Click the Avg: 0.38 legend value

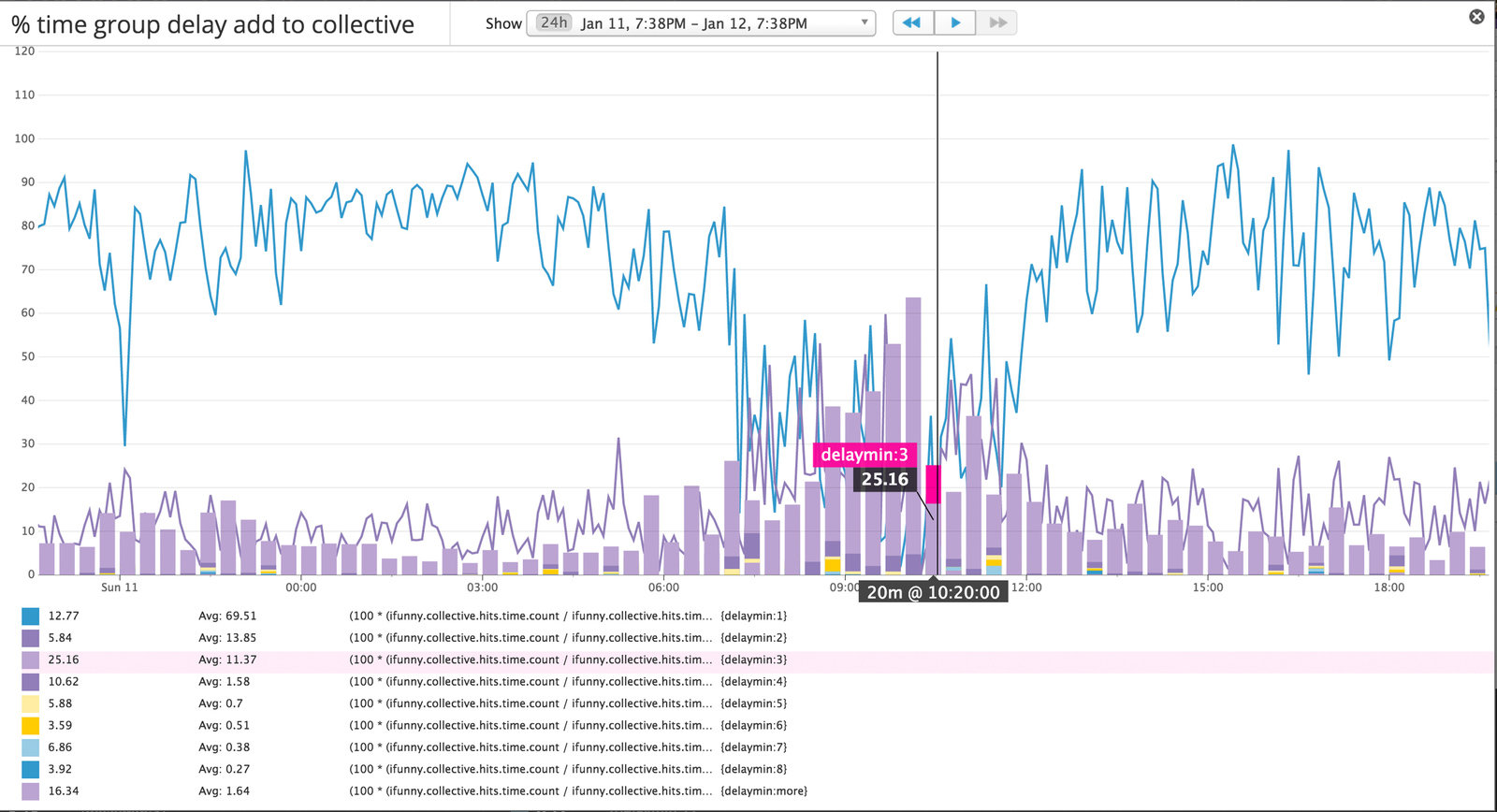click(x=225, y=747)
